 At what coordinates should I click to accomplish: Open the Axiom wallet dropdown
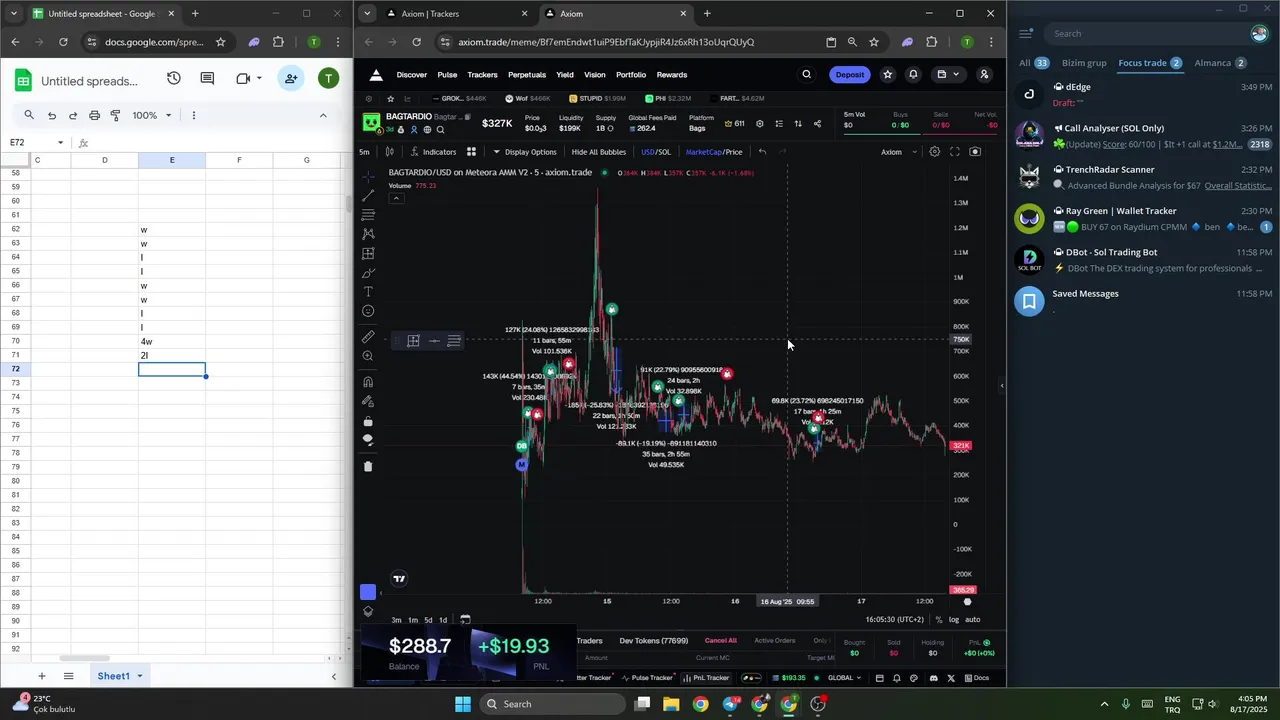tap(948, 75)
